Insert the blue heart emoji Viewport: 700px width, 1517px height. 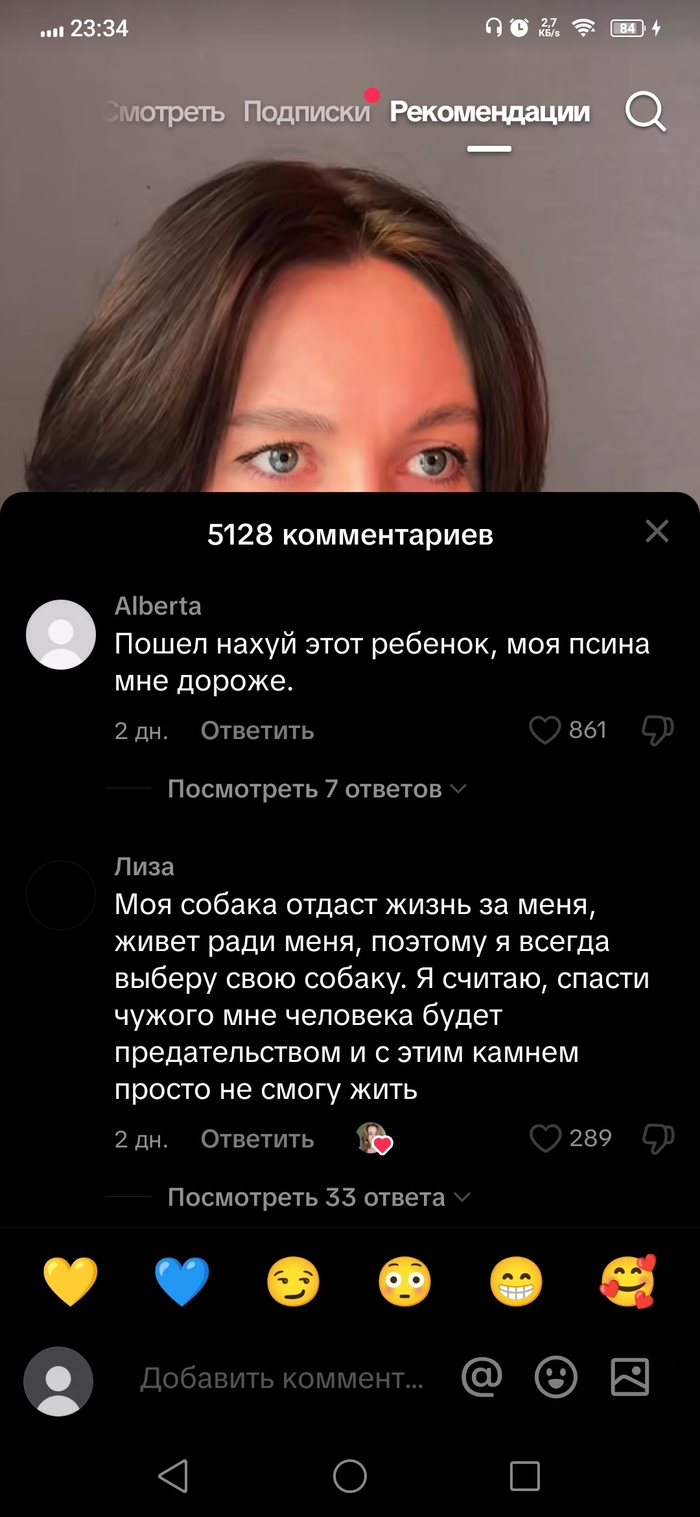(182, 1282)
